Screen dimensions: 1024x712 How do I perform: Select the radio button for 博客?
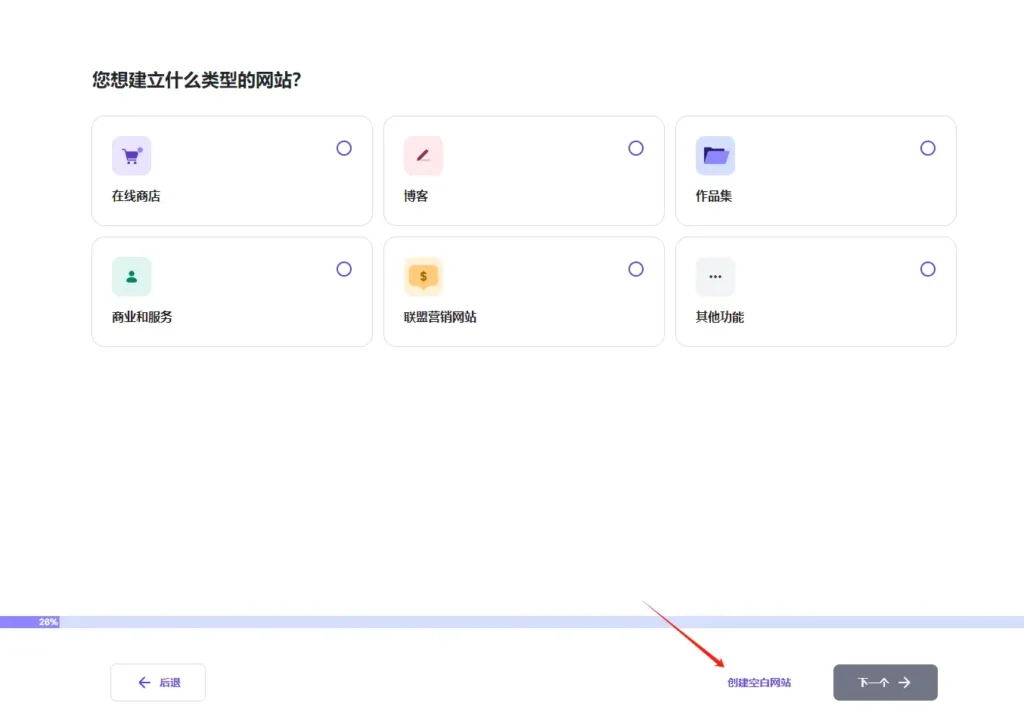tap(636, 147)
